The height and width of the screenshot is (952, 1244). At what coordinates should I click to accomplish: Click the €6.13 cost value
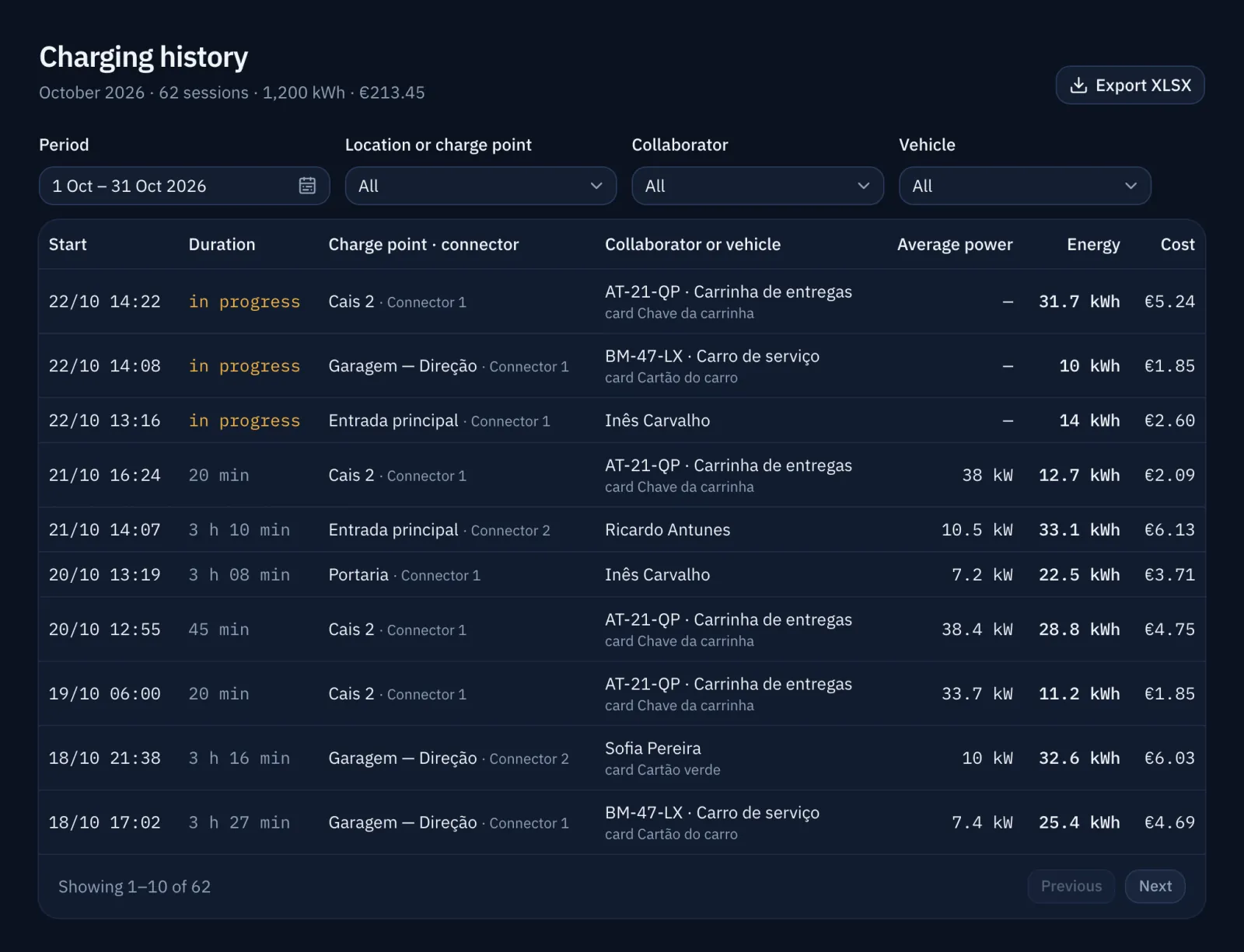point(1169,530)
